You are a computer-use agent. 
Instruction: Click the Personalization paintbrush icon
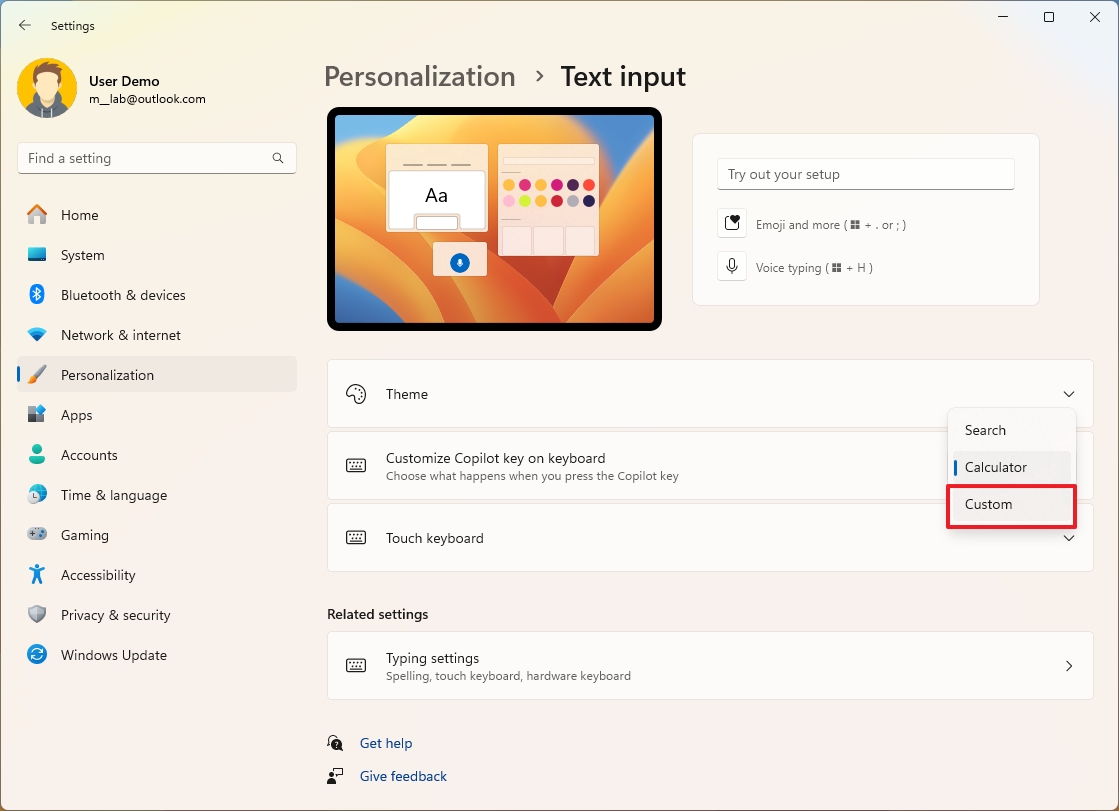(37, 375)
